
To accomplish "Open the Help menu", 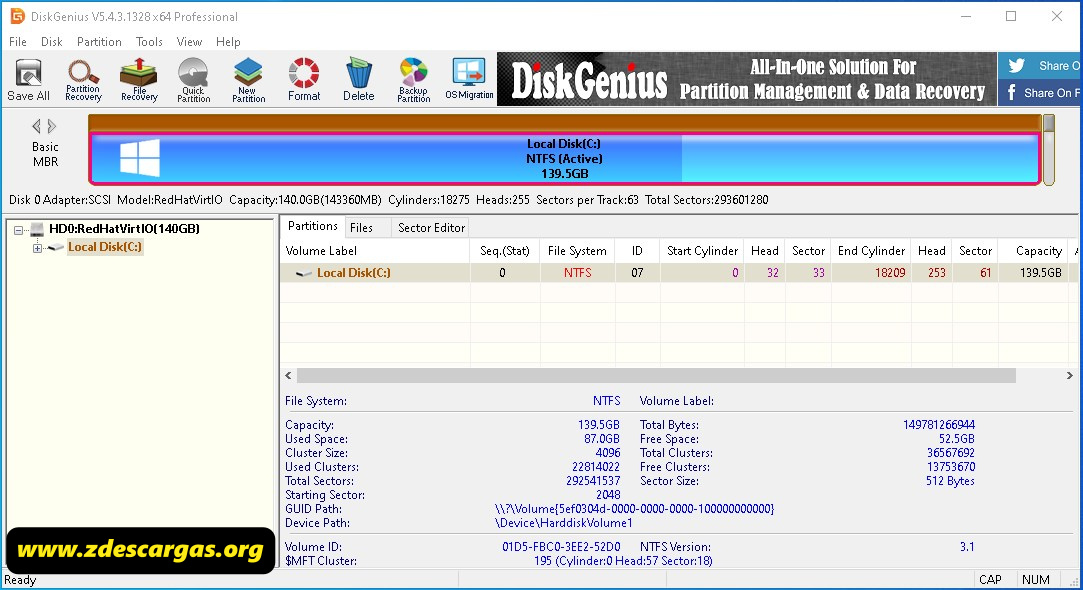I will point(228,41).
